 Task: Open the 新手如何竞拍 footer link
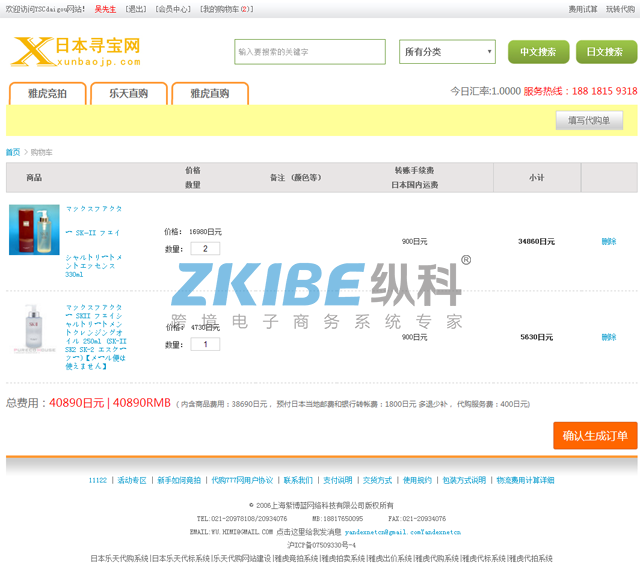179,480
